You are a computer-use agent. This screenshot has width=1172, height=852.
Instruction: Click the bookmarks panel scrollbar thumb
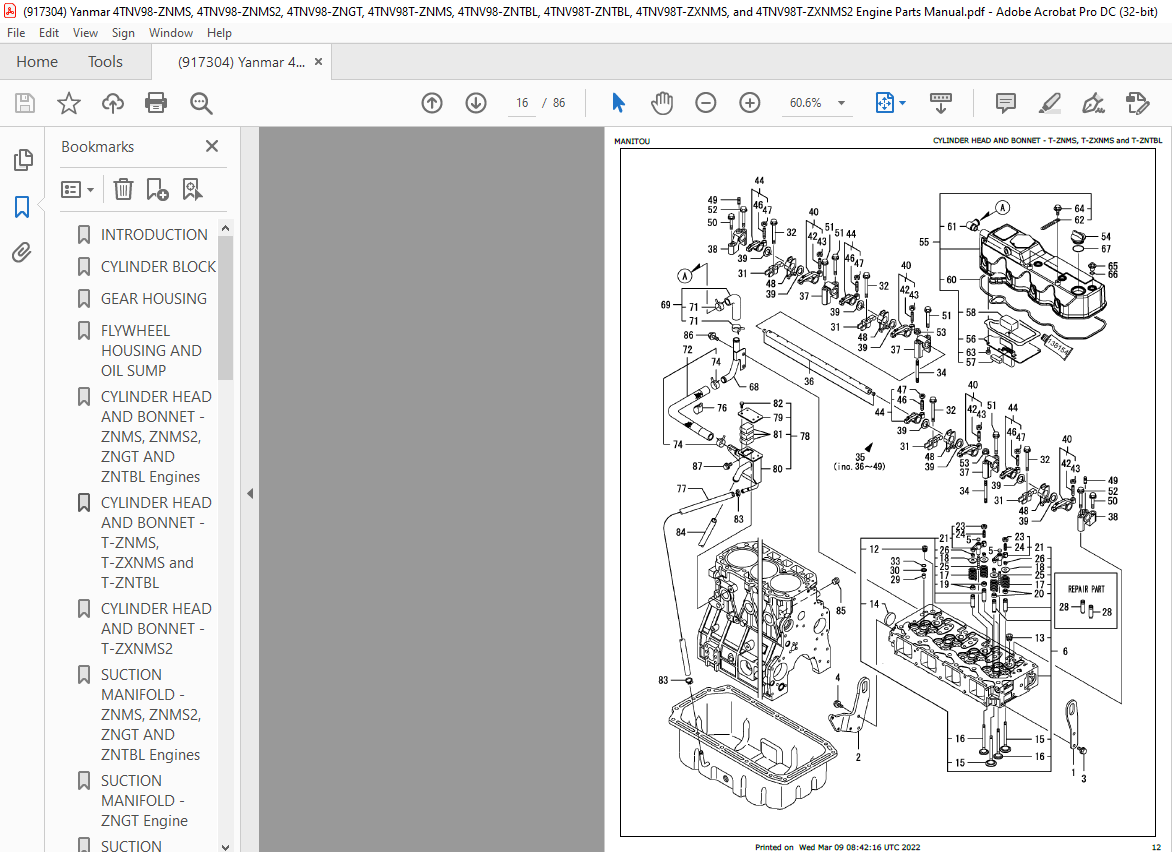point(225,308)
